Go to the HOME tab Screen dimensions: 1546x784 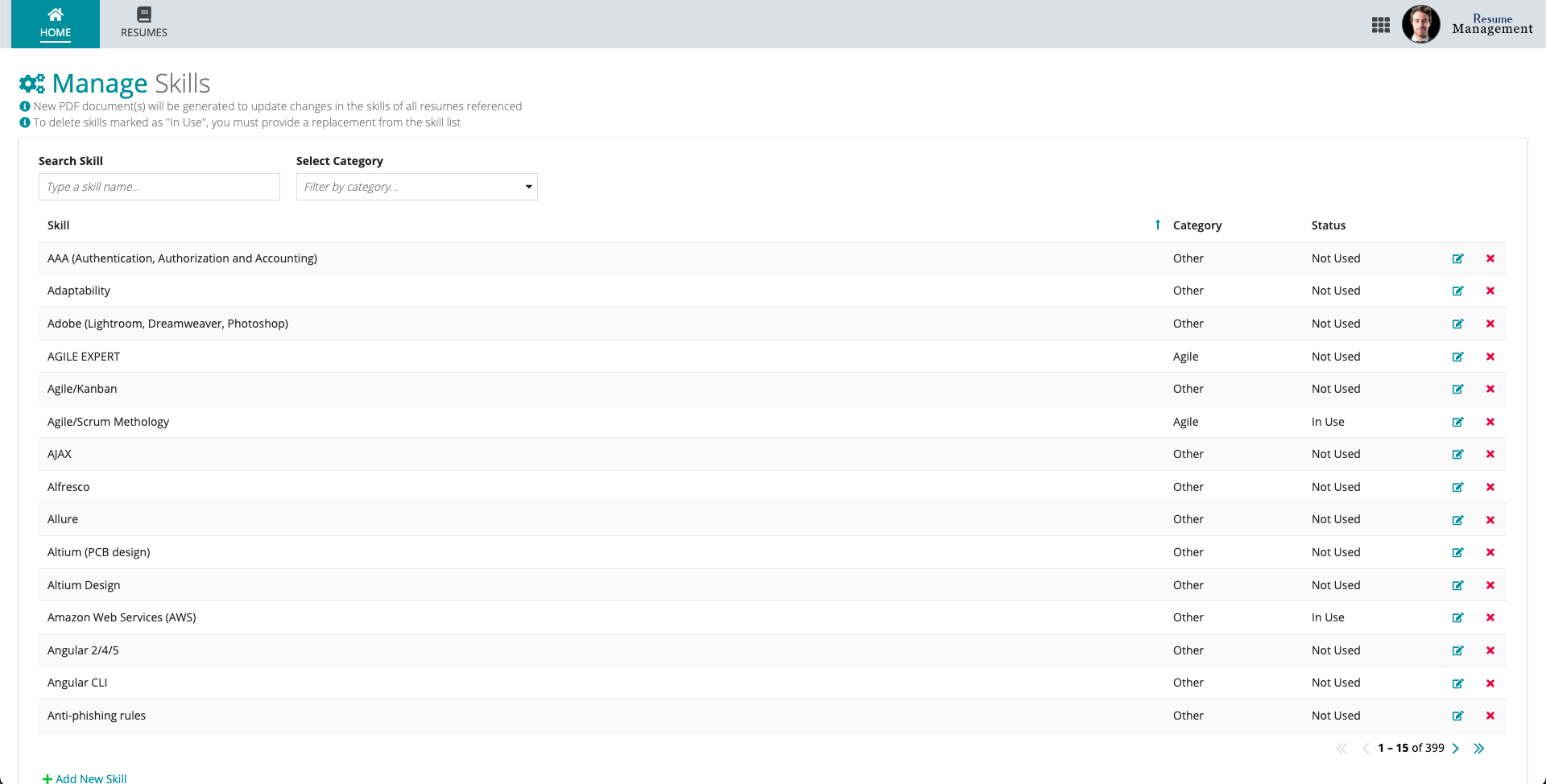tap(56, 24)
